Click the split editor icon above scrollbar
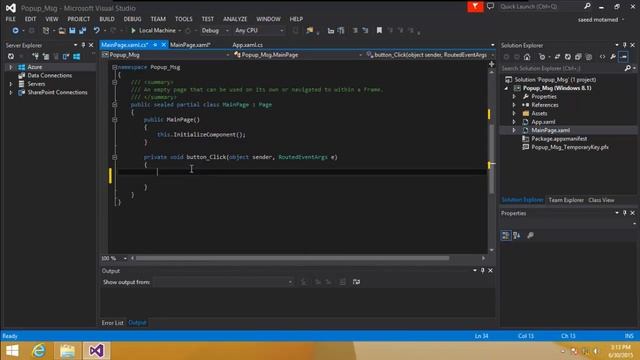The image size is (640, 360). 491,64
